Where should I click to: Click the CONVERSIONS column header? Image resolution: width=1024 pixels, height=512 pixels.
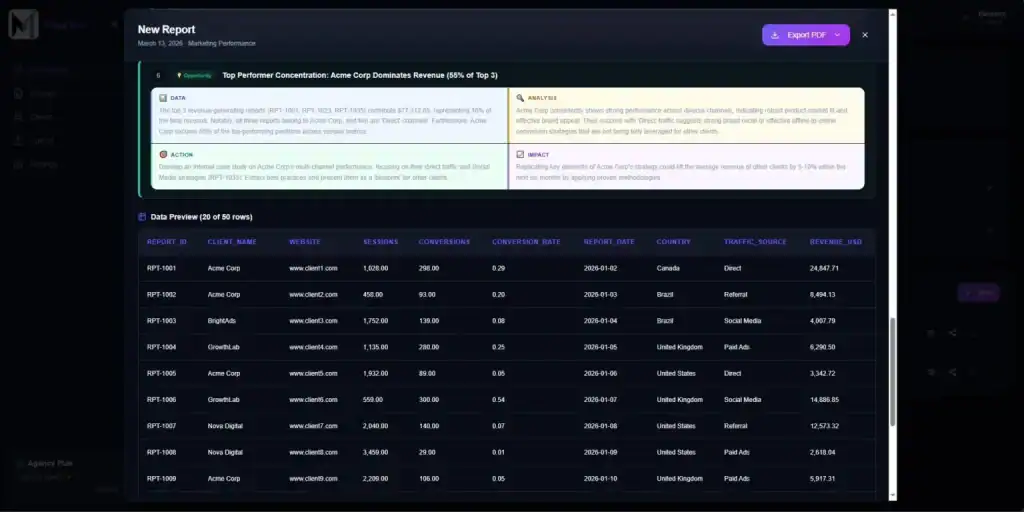[x=444, y=242]
